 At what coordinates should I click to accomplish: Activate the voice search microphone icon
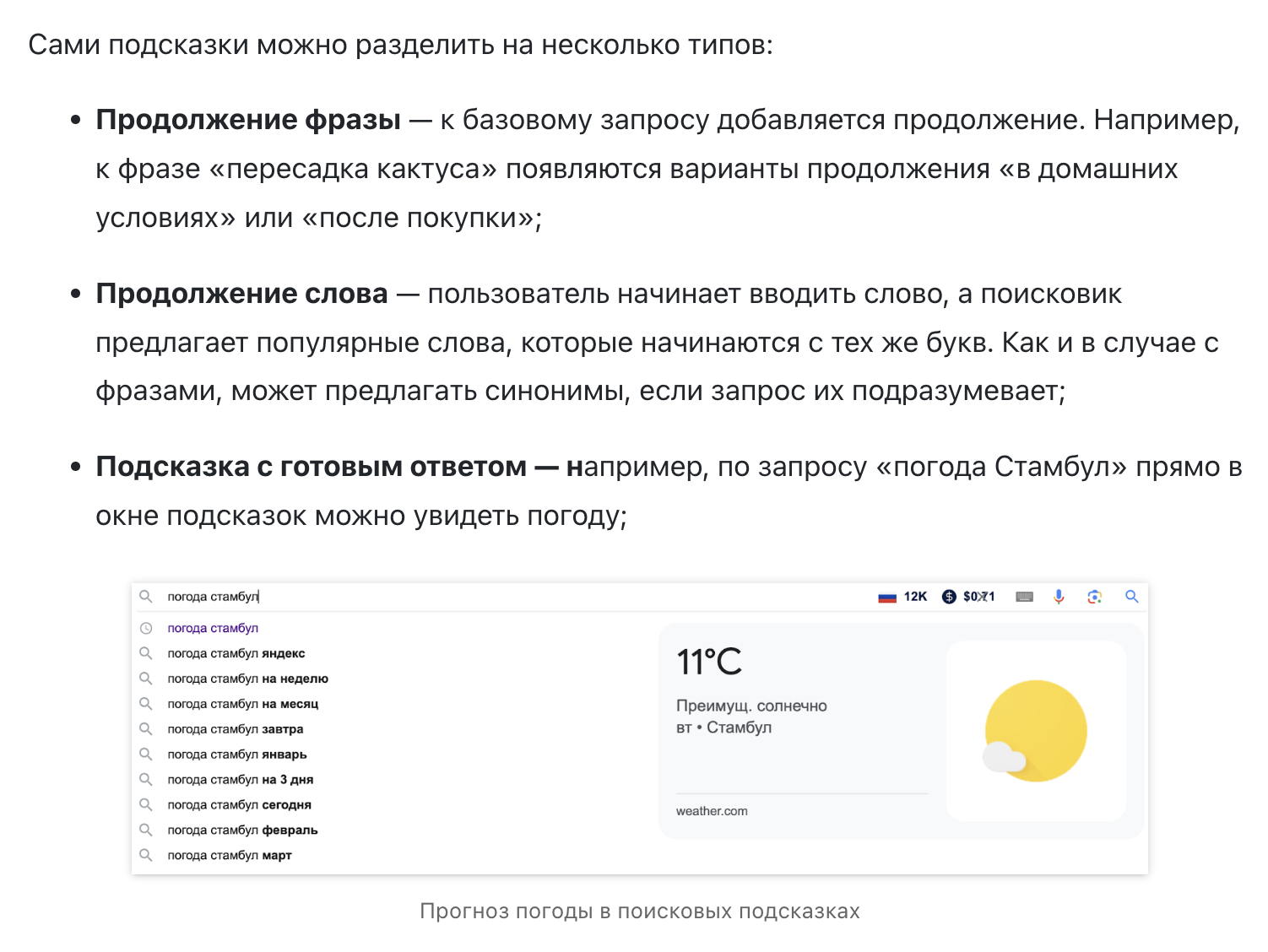coord(1059,597)
